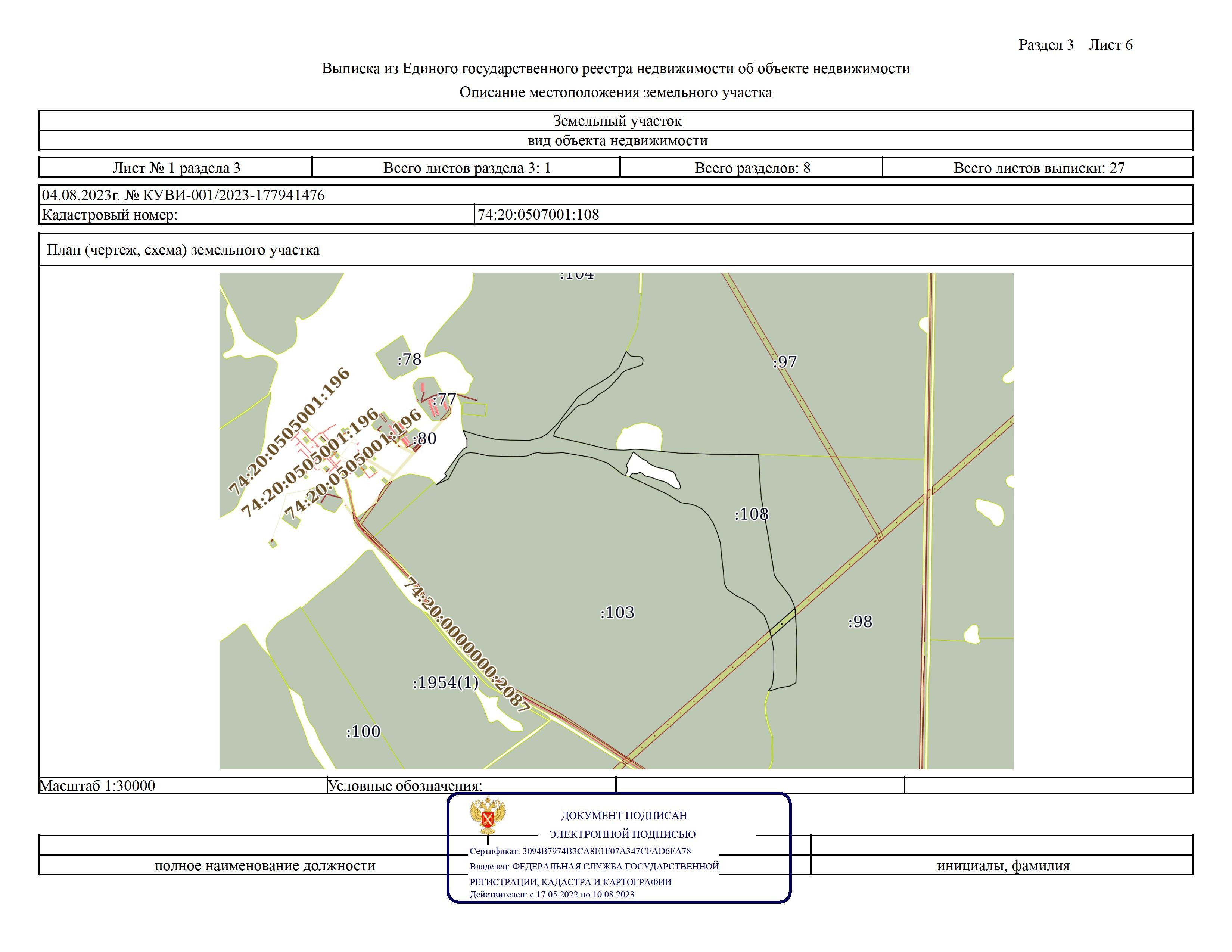Click the Russian coat of arms emblem
Viewport: 1232px width, 952px height.
[x=487, y=815]
